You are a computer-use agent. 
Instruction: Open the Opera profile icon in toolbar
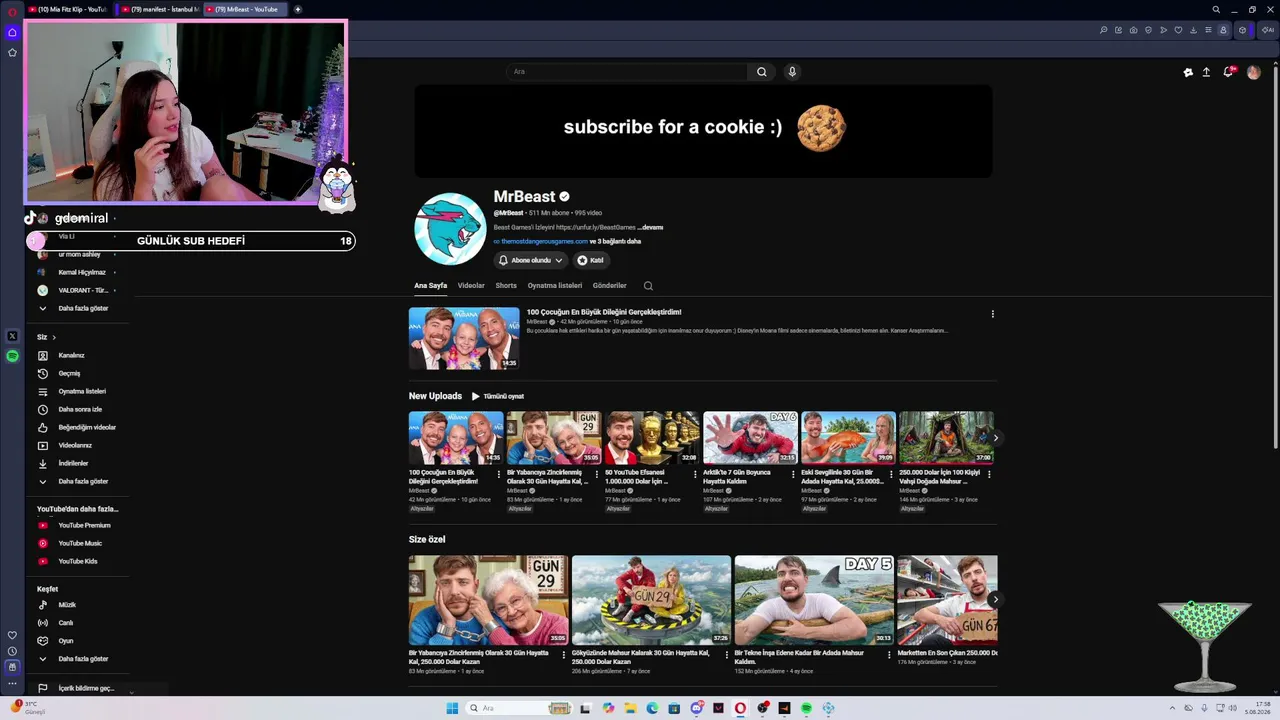pos(1222,30)
